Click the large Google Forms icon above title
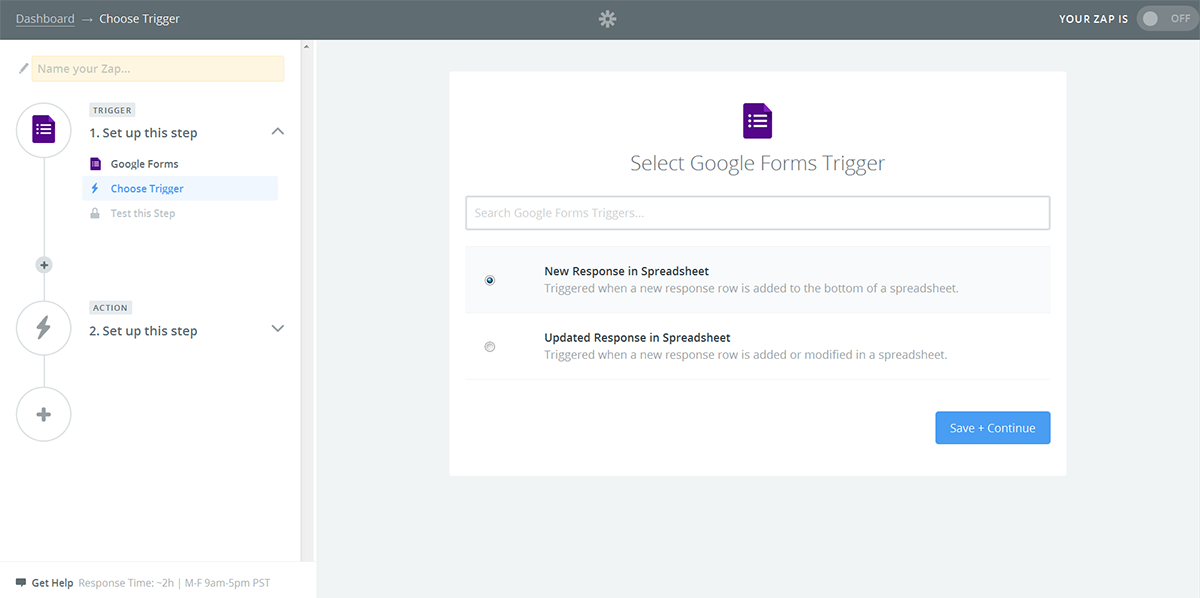The image size is (1200, 598). [757, 121]
